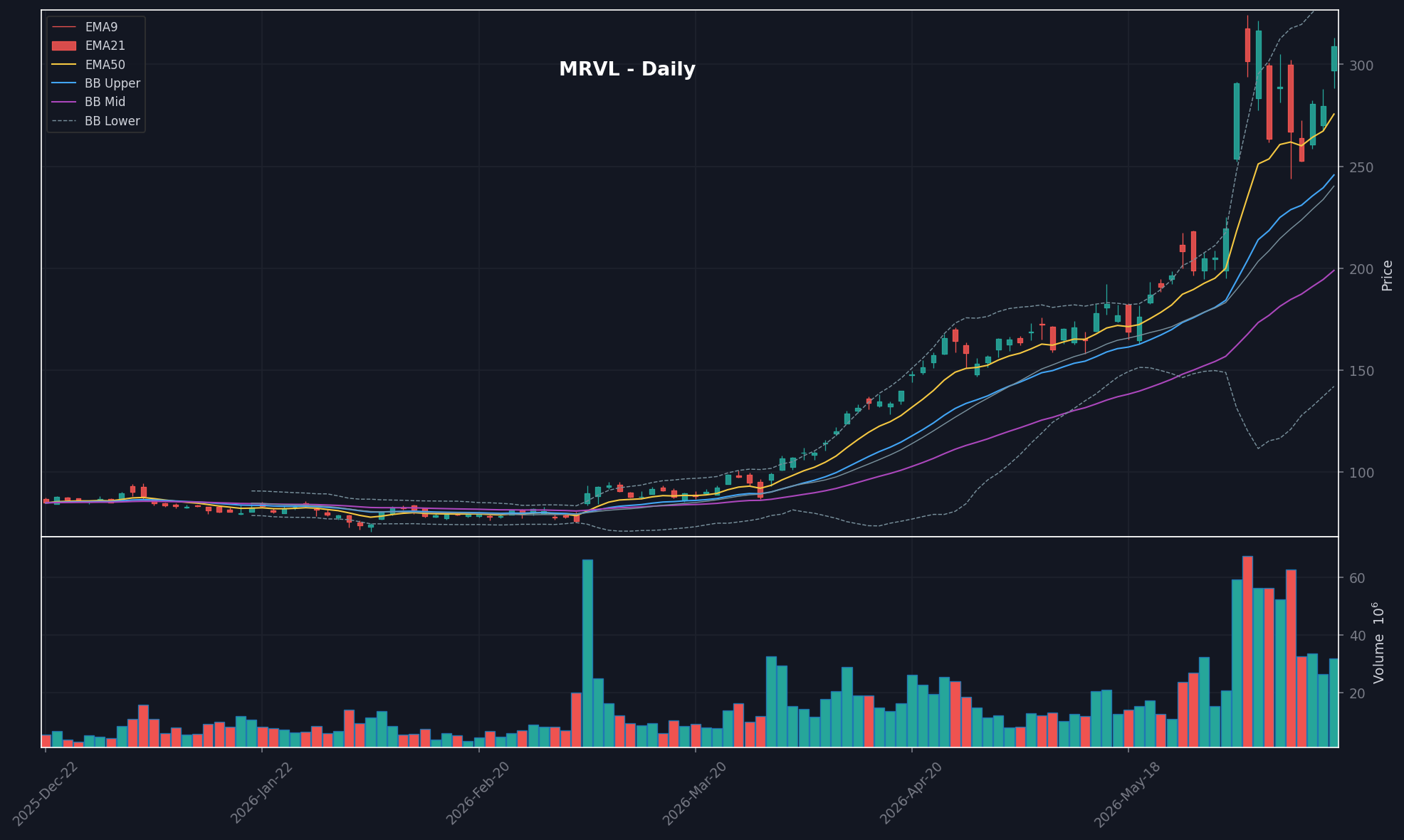The height and width of the screenshot is (840, 1404).
Task: Click the 100 price axis tick
Action: [1362, 473]
